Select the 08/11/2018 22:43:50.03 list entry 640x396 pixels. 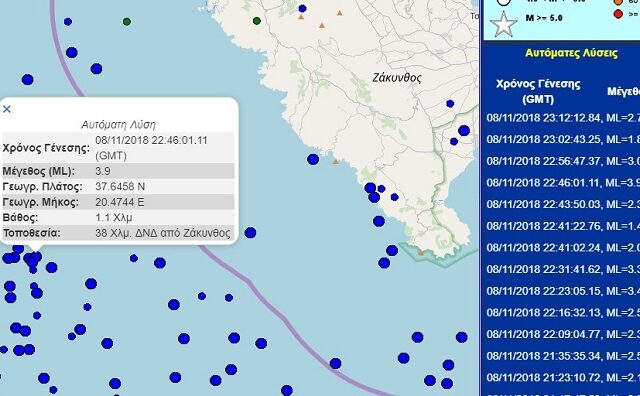[x=563, y=205]
